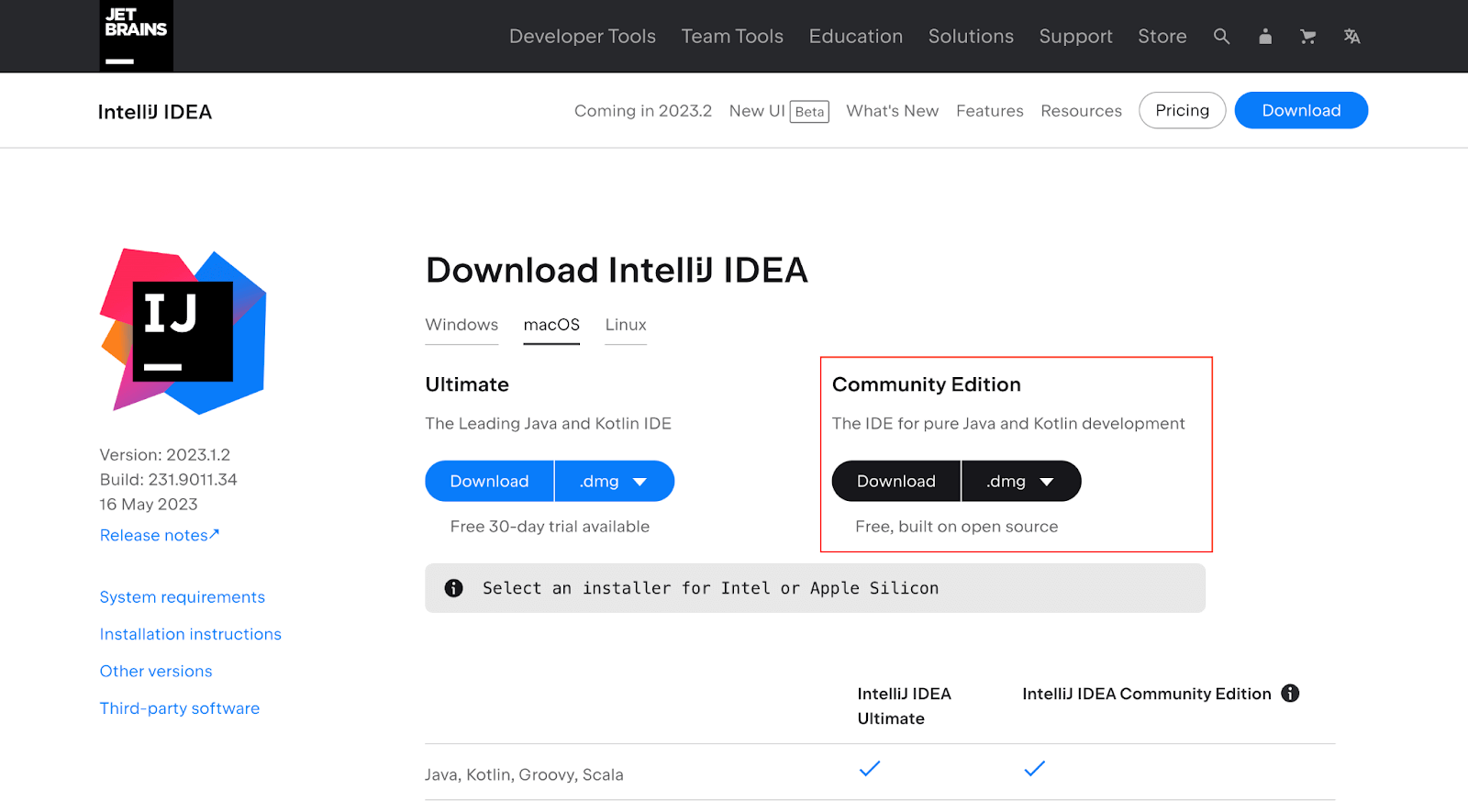Viewport: 1468px width, 812px height.
Task: Click info icon in installer notice banner
Action: (x=453, y=588)
